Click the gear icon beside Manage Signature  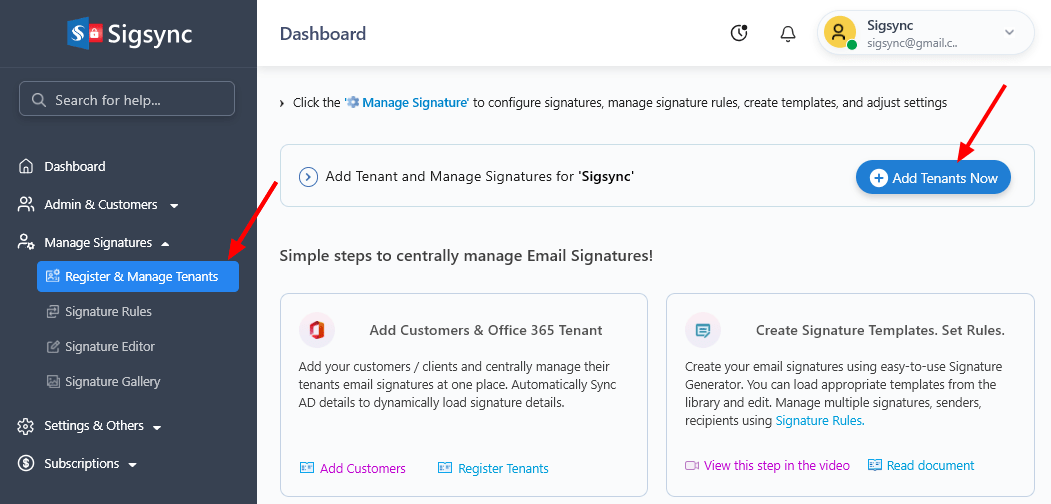click(352, 103)
